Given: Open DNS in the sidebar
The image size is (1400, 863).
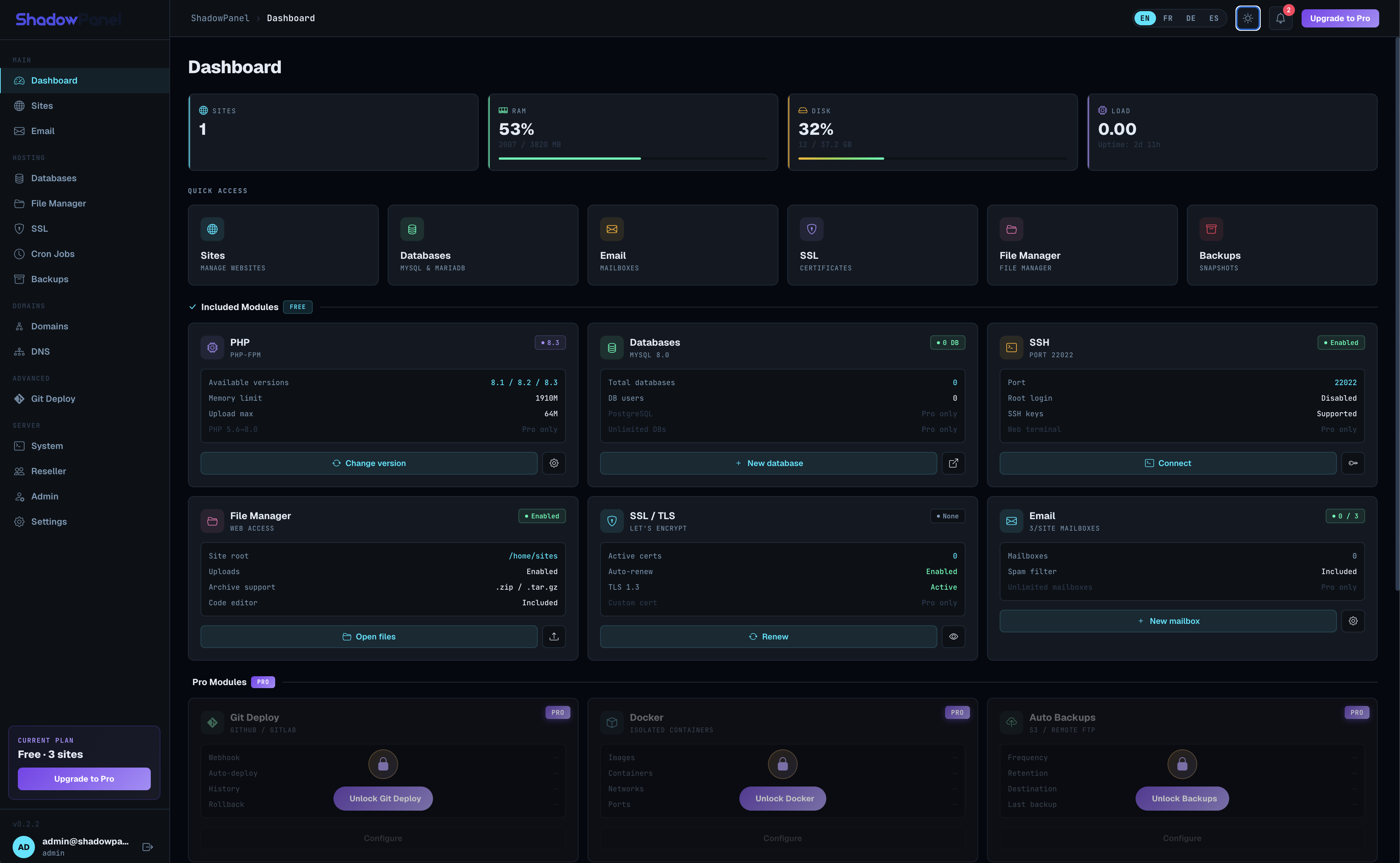Looking at the screenshot, I should coord(84,352).
